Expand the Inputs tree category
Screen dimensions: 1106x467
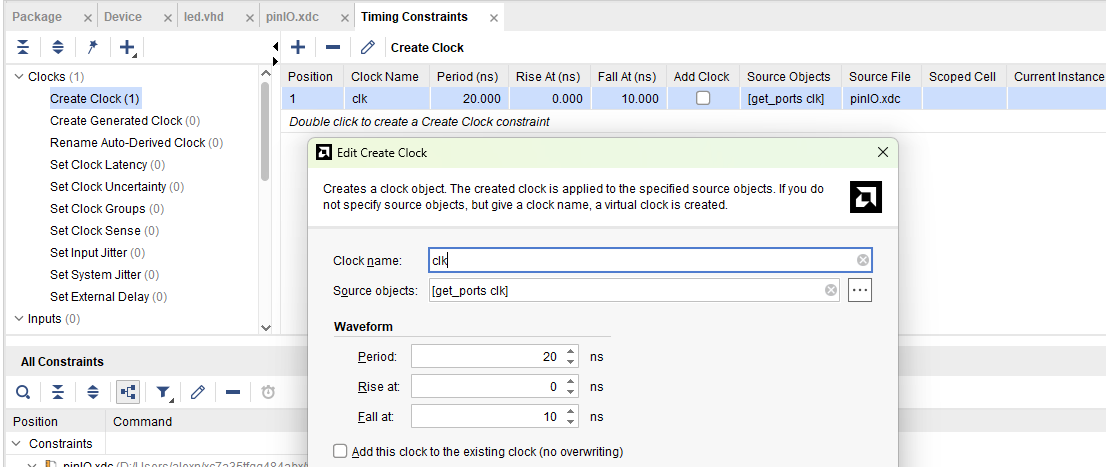coord(18,319)
